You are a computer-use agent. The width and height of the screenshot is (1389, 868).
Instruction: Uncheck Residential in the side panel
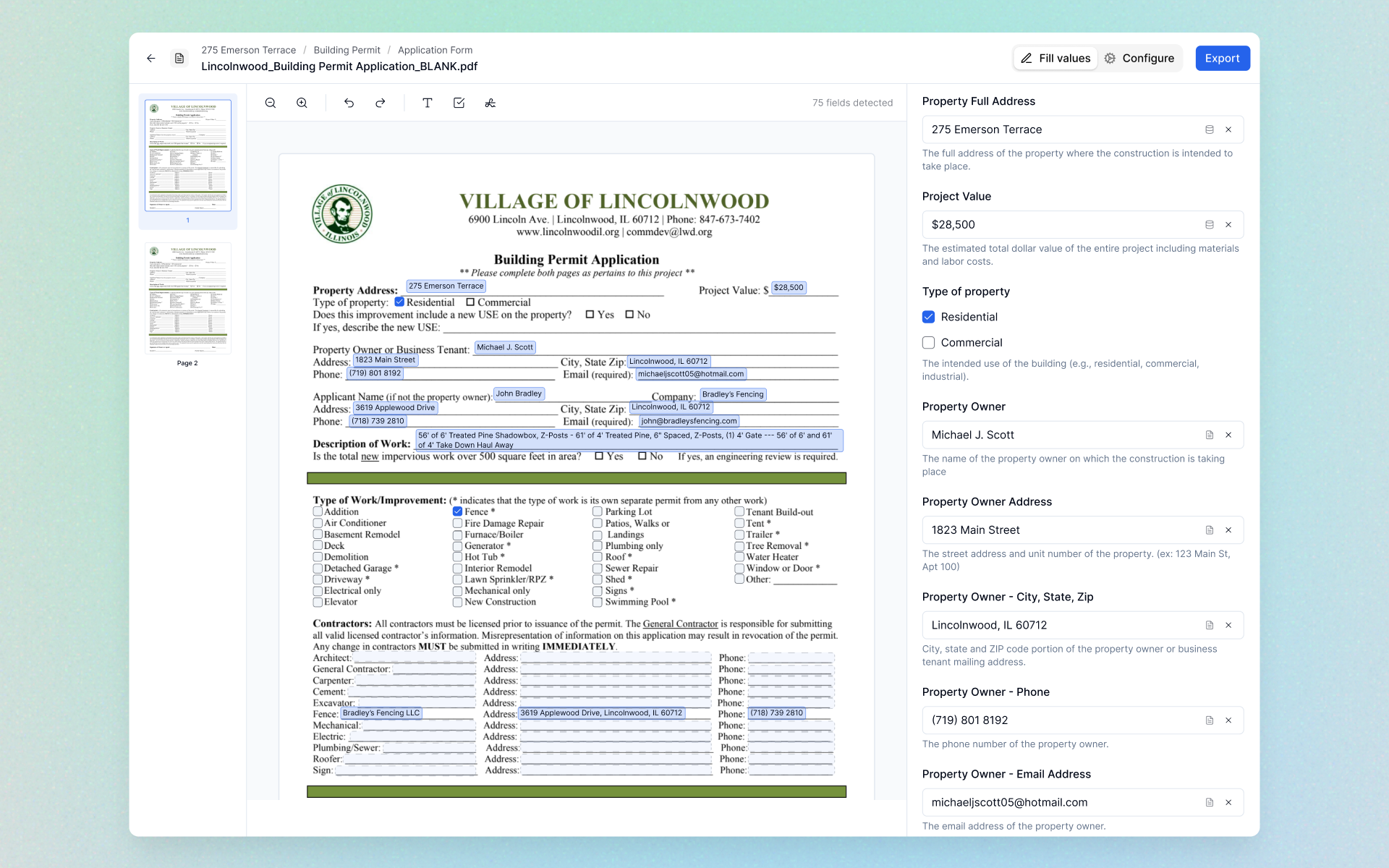[928, 317]
